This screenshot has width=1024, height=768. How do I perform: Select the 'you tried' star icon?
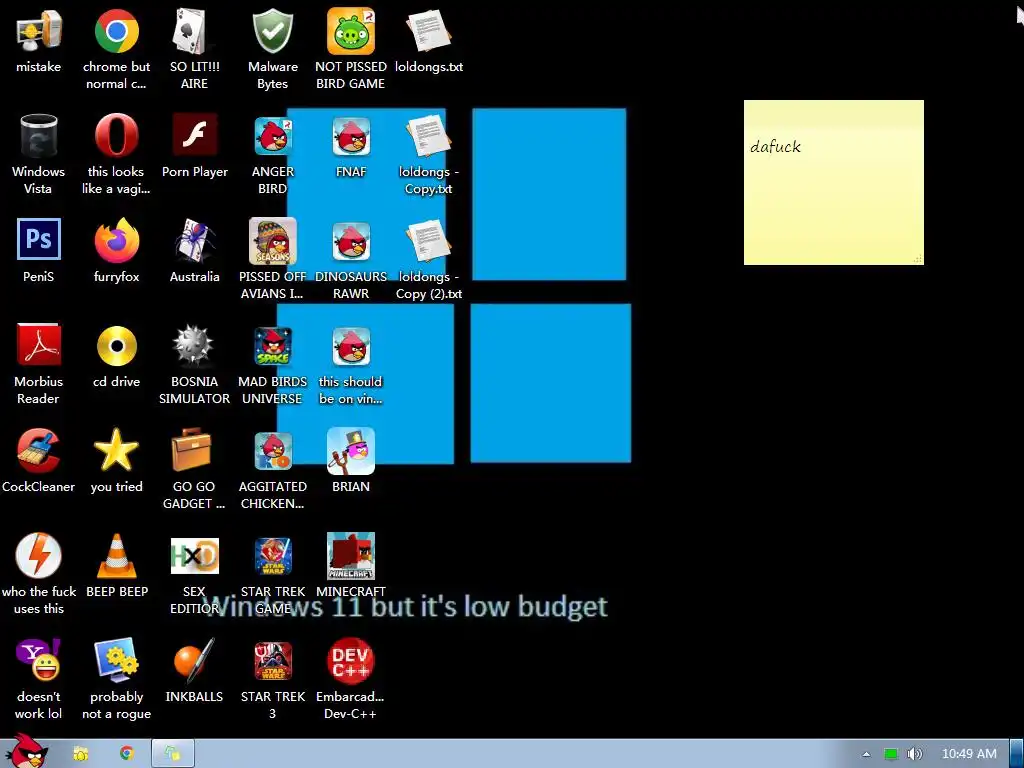116,450
